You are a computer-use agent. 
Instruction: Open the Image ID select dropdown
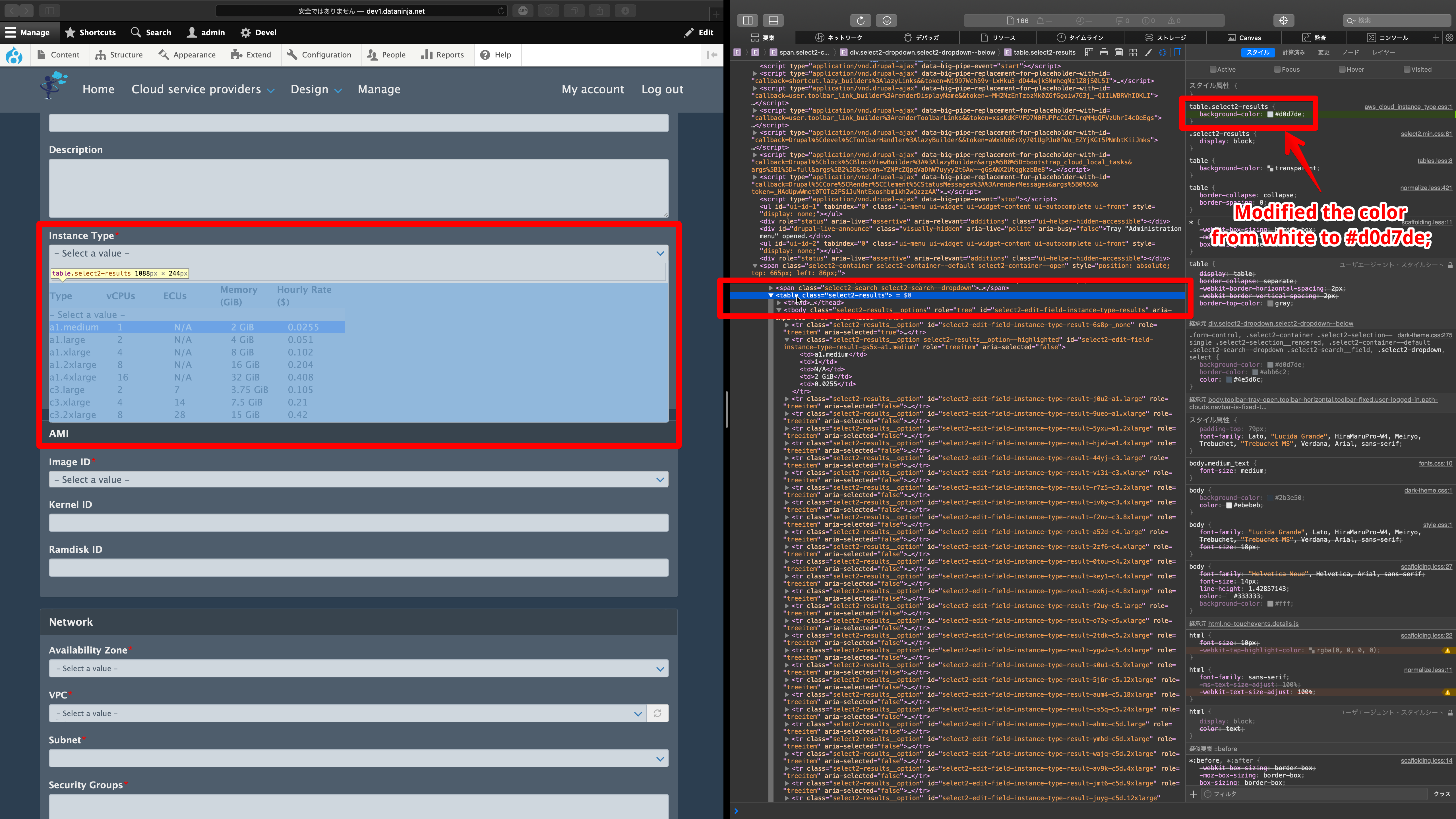[x=358, y=480]
